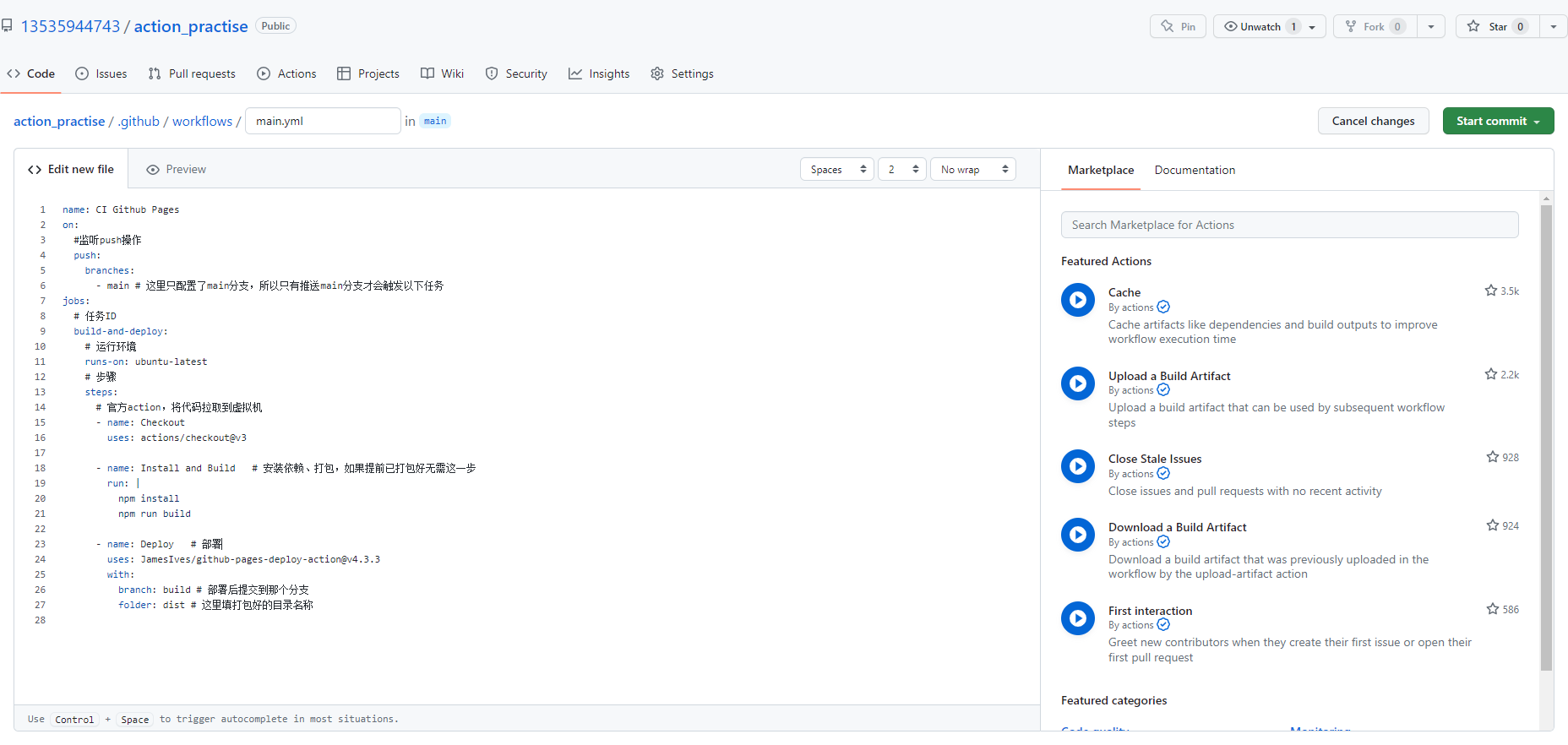Click code line 'npm run build'
Screen dimensions: 1568x745
click(155, 514)
